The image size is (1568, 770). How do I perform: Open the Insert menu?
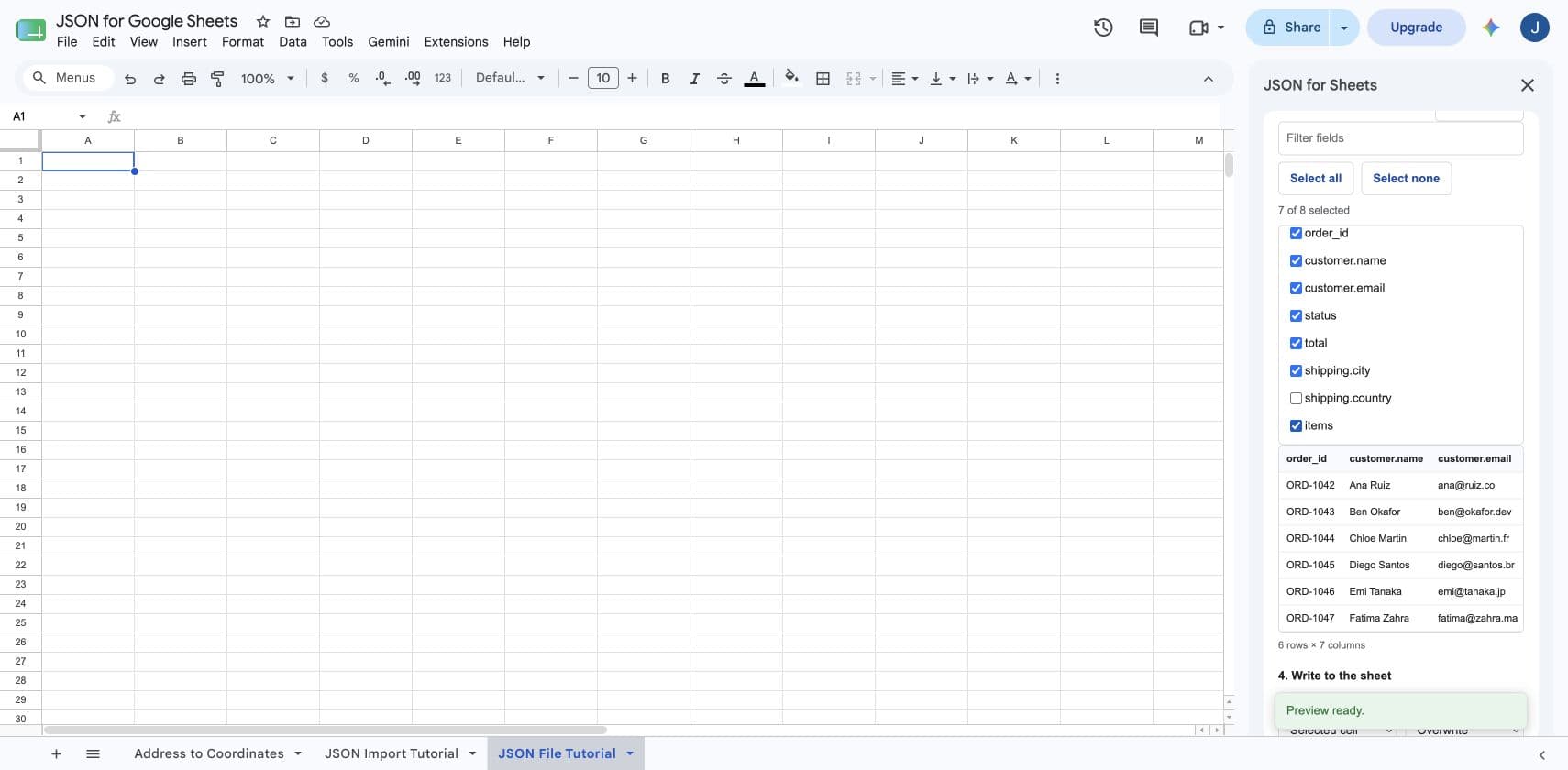coord(190,42)
